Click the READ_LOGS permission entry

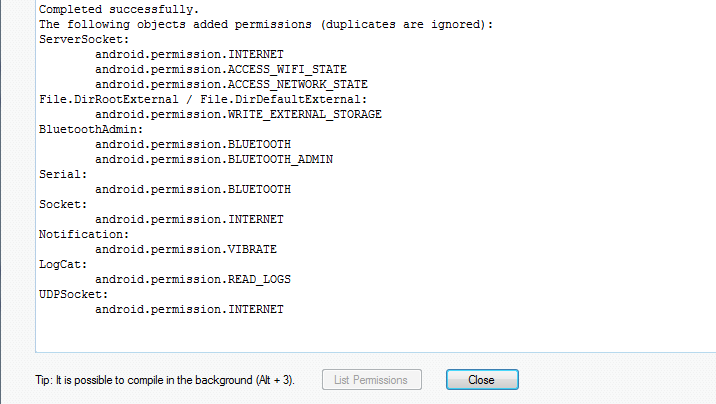pyautogui.click(x=193, y=279)
